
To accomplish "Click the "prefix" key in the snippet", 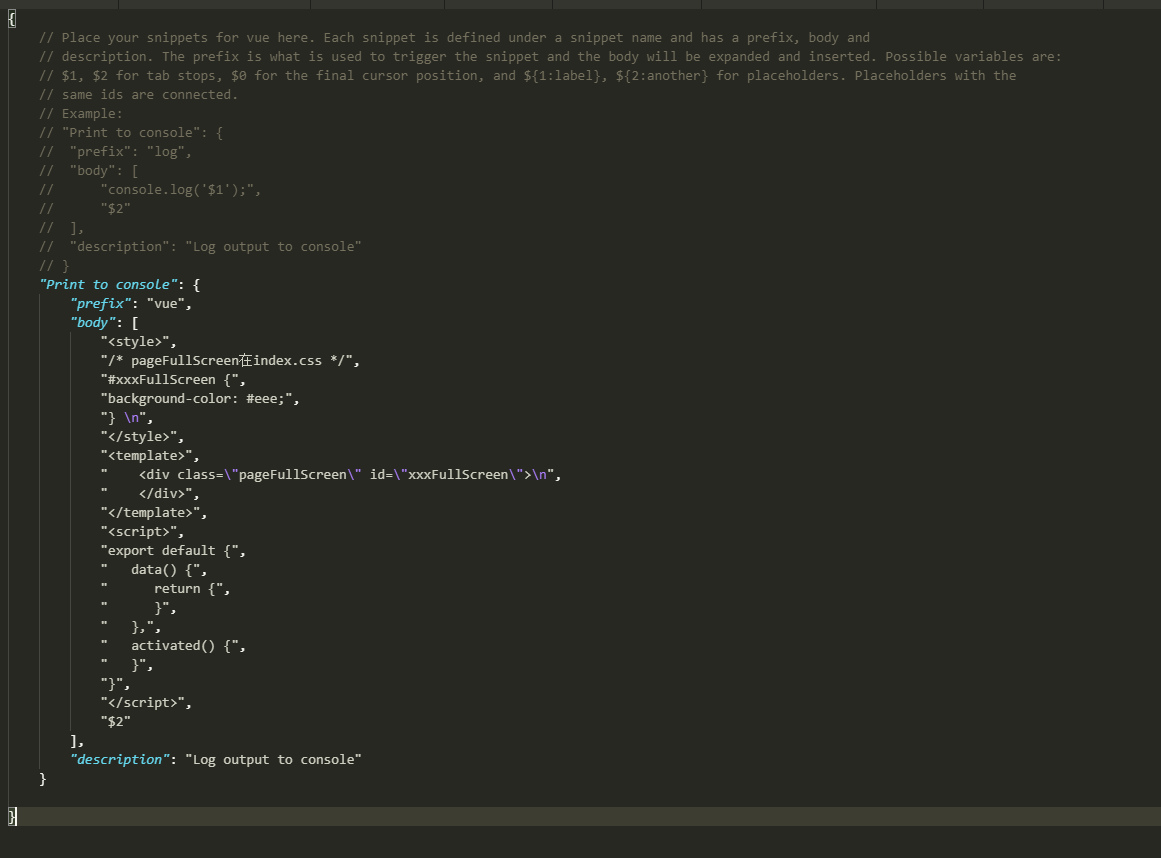I will pyautogui.click(x=100, y=304).
